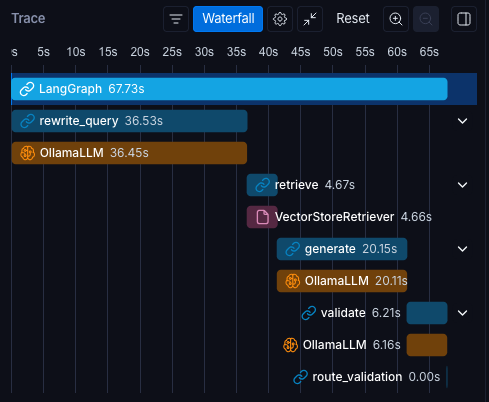Select the Waterfall view button
The image size is (489, 402).
pos(228,19)
